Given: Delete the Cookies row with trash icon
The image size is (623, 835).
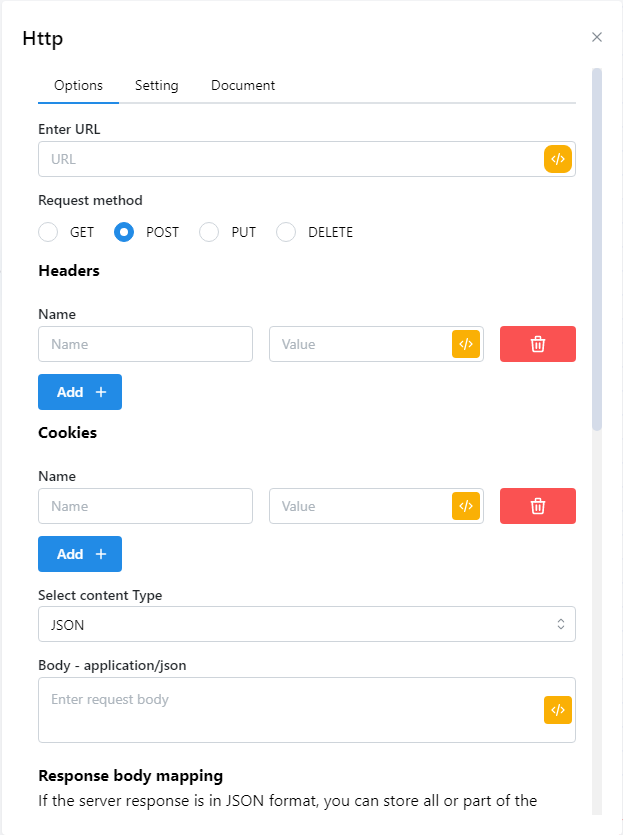Looking at the screenshot, I should coord(538,506).
